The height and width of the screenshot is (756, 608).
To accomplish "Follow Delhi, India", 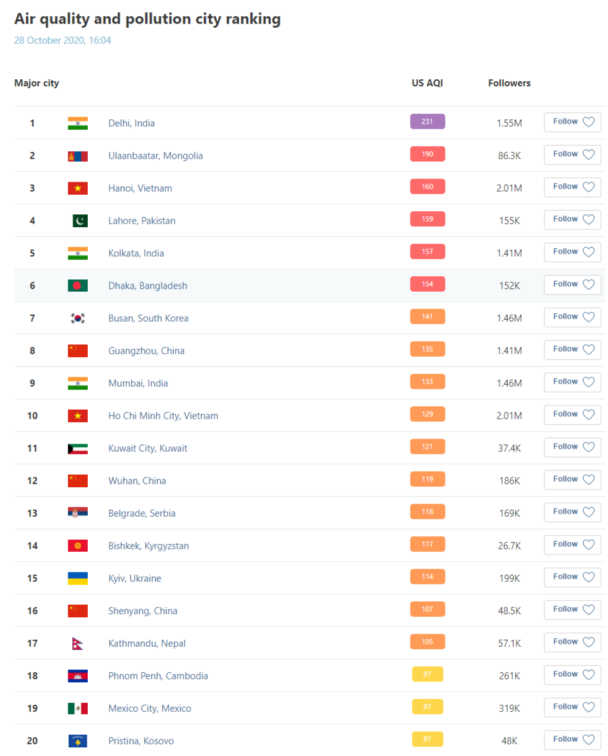I will tap(572, 122).
